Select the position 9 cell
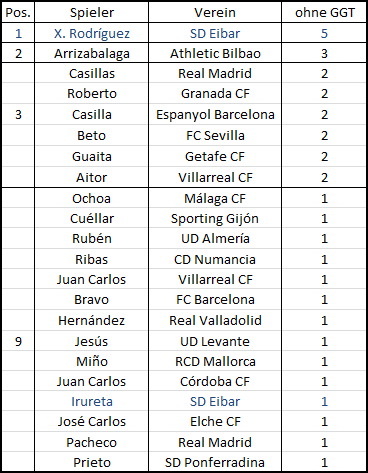Image resolution: width=368 pixels, height=473 pixels. pyautogui.click(x=18, y=341)
